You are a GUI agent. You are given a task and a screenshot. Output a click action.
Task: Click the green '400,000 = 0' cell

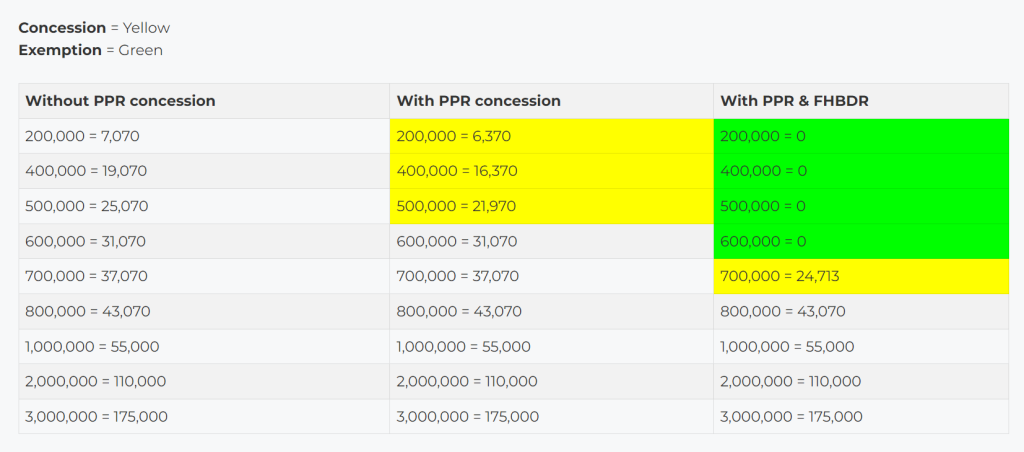tap(763, 171)
